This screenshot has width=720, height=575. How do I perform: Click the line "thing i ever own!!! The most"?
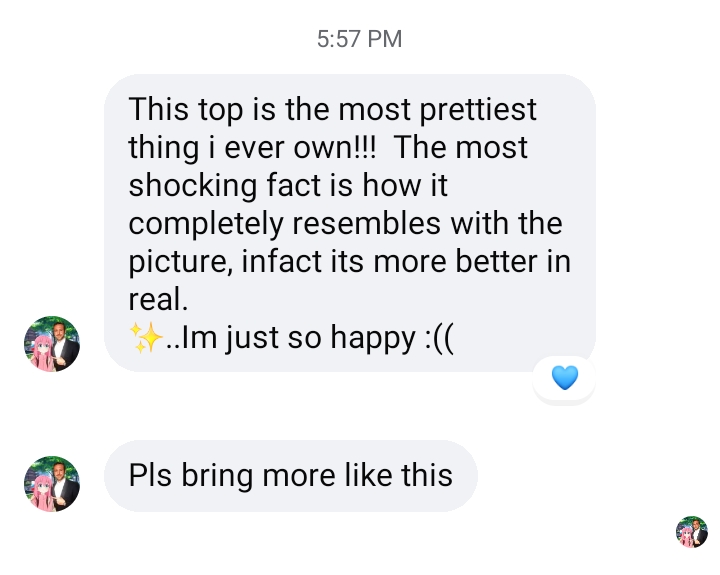pyautogui.click(x=328, y=147)
